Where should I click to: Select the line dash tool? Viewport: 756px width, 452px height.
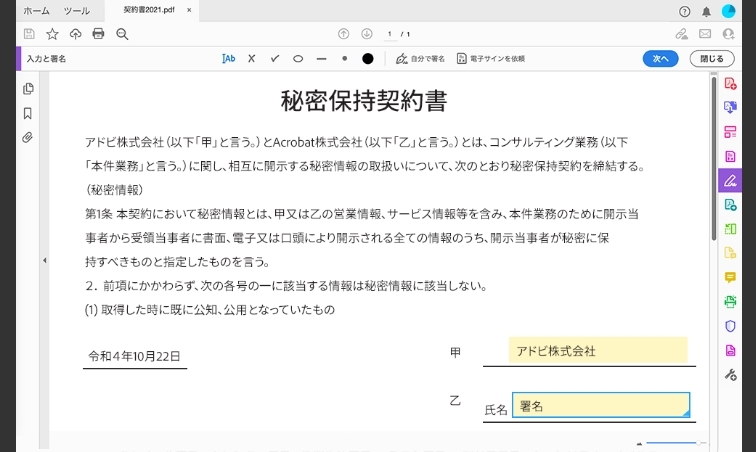click(322, 59)
